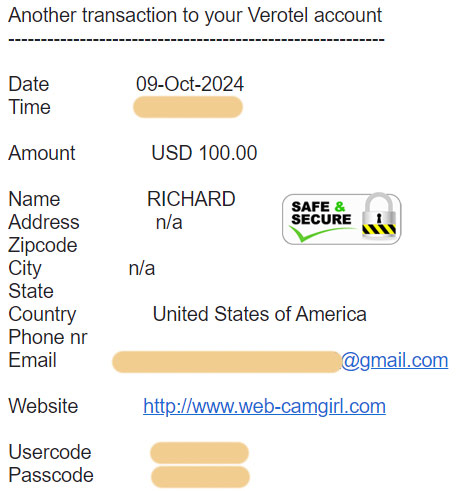The width and height of the screenshot is (457, 491).
Task: Click the redacted email username
Action: [x=227, y=362]
